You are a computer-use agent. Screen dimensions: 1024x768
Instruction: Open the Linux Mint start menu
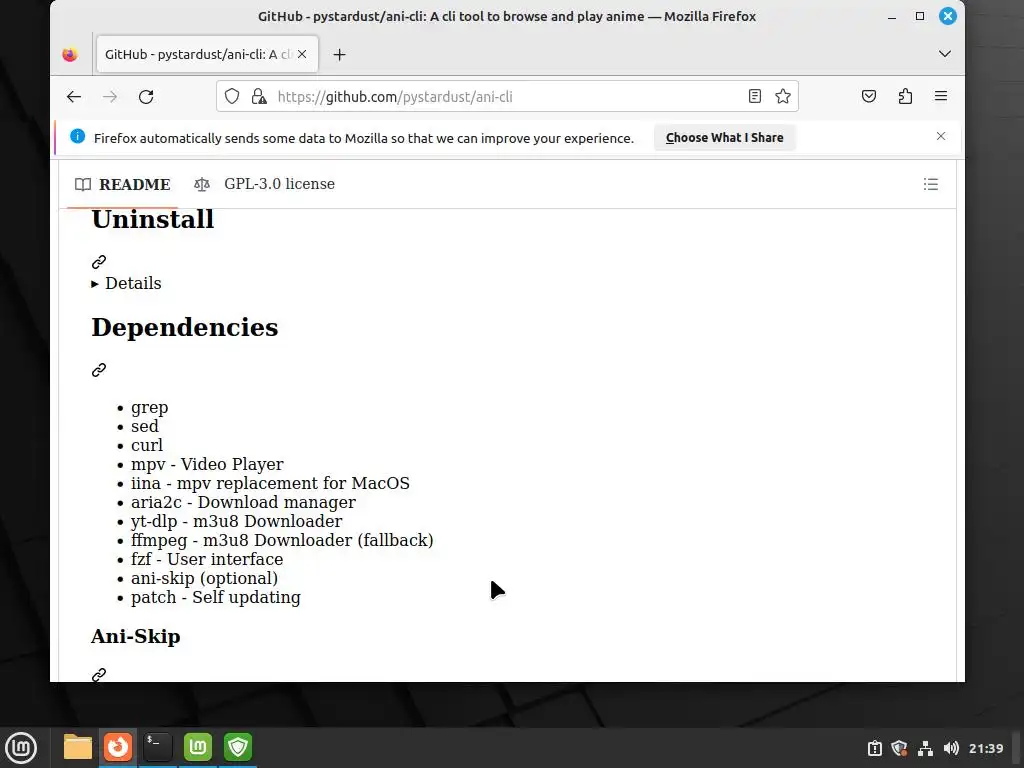(x=21, y=748)
